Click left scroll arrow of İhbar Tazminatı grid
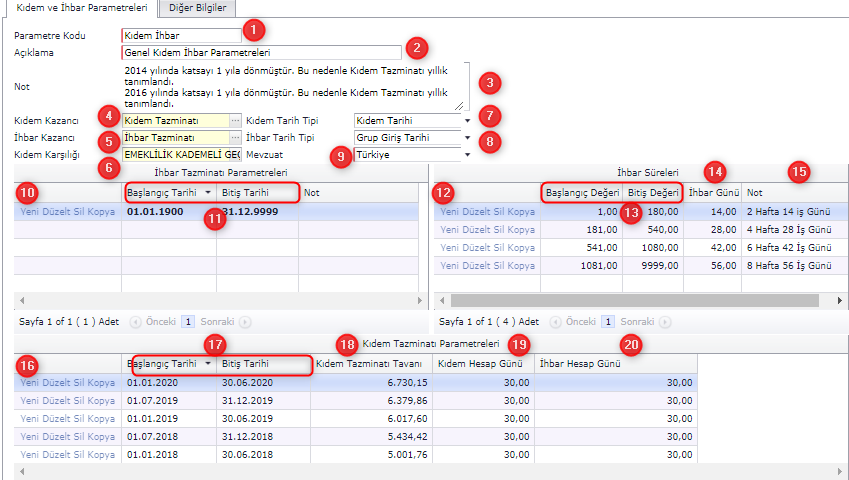 22,300
